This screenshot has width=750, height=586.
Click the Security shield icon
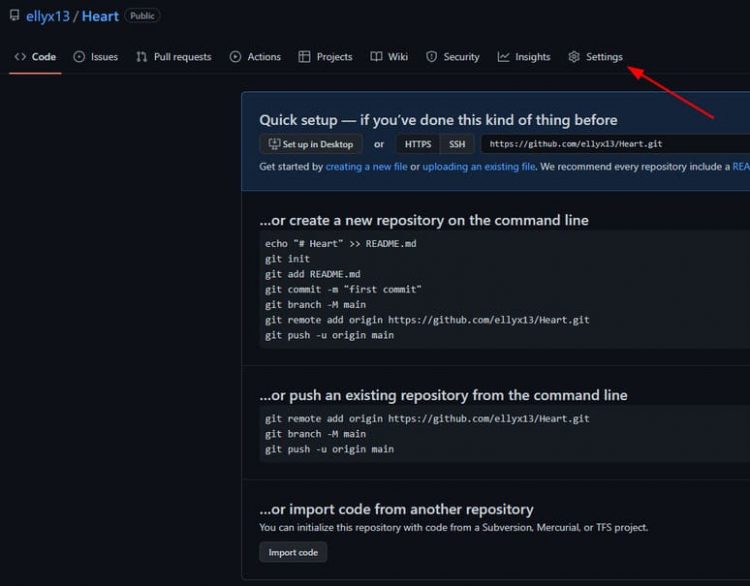[431, 57]
